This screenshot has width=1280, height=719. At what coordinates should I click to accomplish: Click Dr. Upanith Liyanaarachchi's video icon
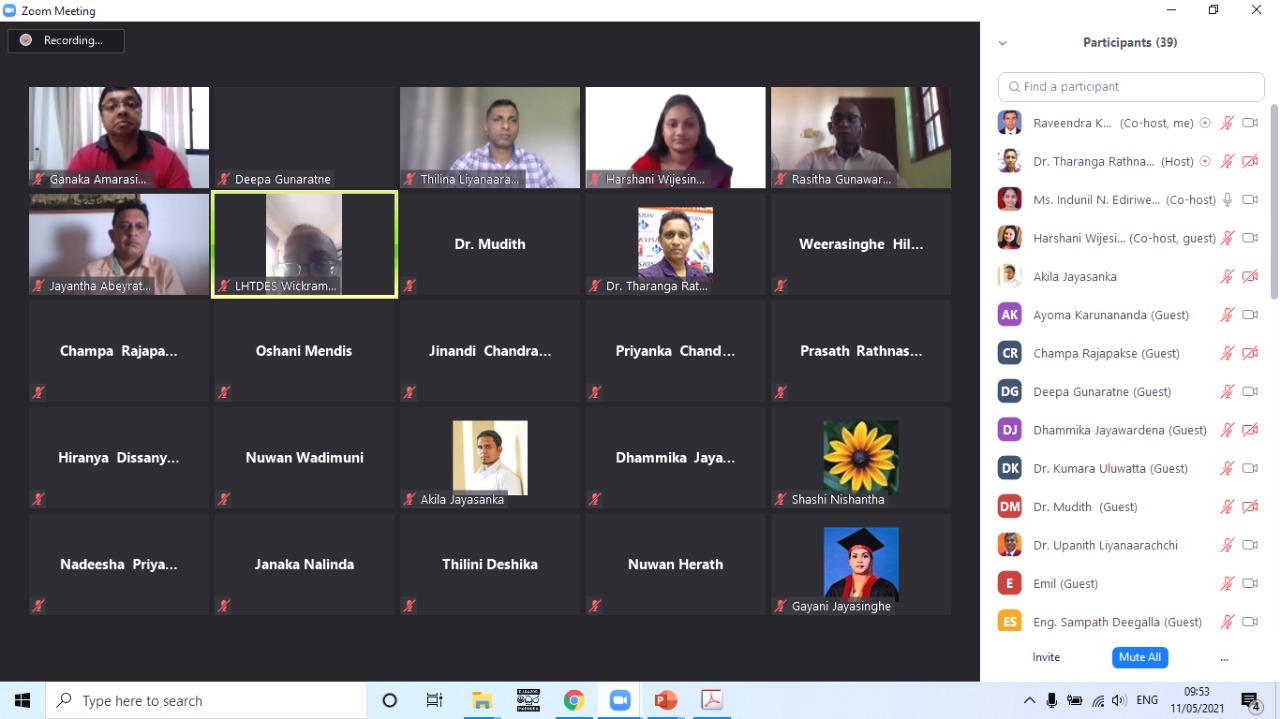[x=1250, y=545]
